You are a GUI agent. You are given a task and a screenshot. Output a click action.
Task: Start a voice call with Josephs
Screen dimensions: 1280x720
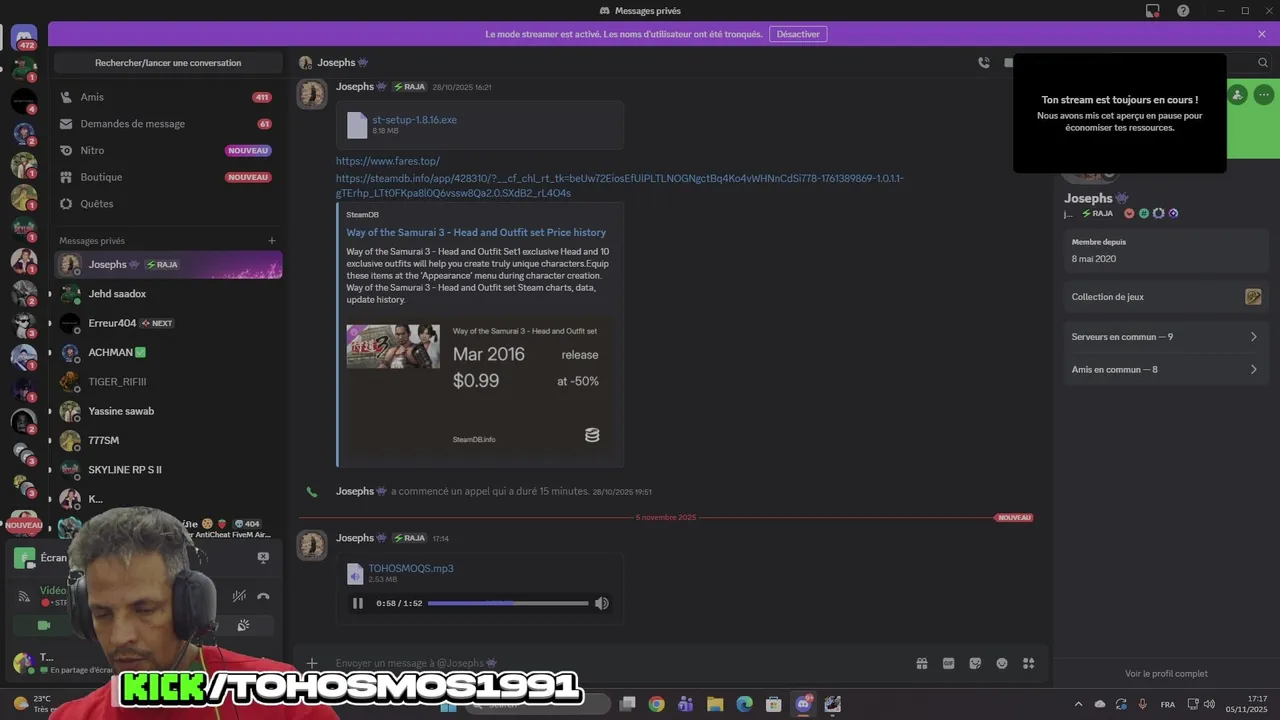click(x=984, y=62)
